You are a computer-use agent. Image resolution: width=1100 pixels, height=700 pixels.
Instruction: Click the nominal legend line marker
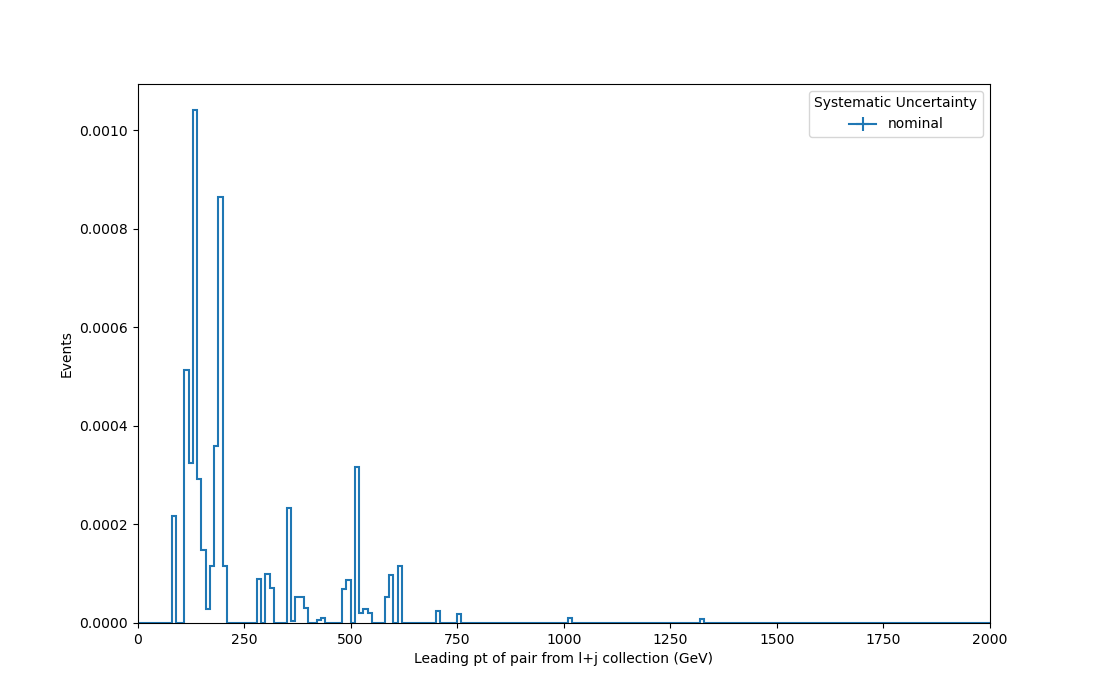(x=862, y=124)
